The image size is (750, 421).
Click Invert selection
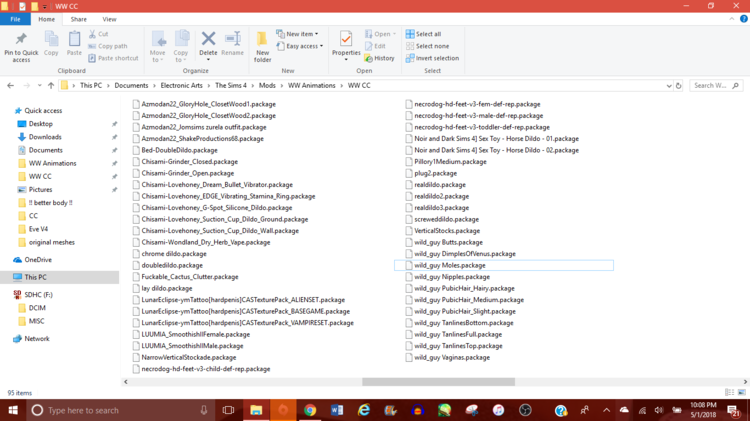tap(432, 58)
